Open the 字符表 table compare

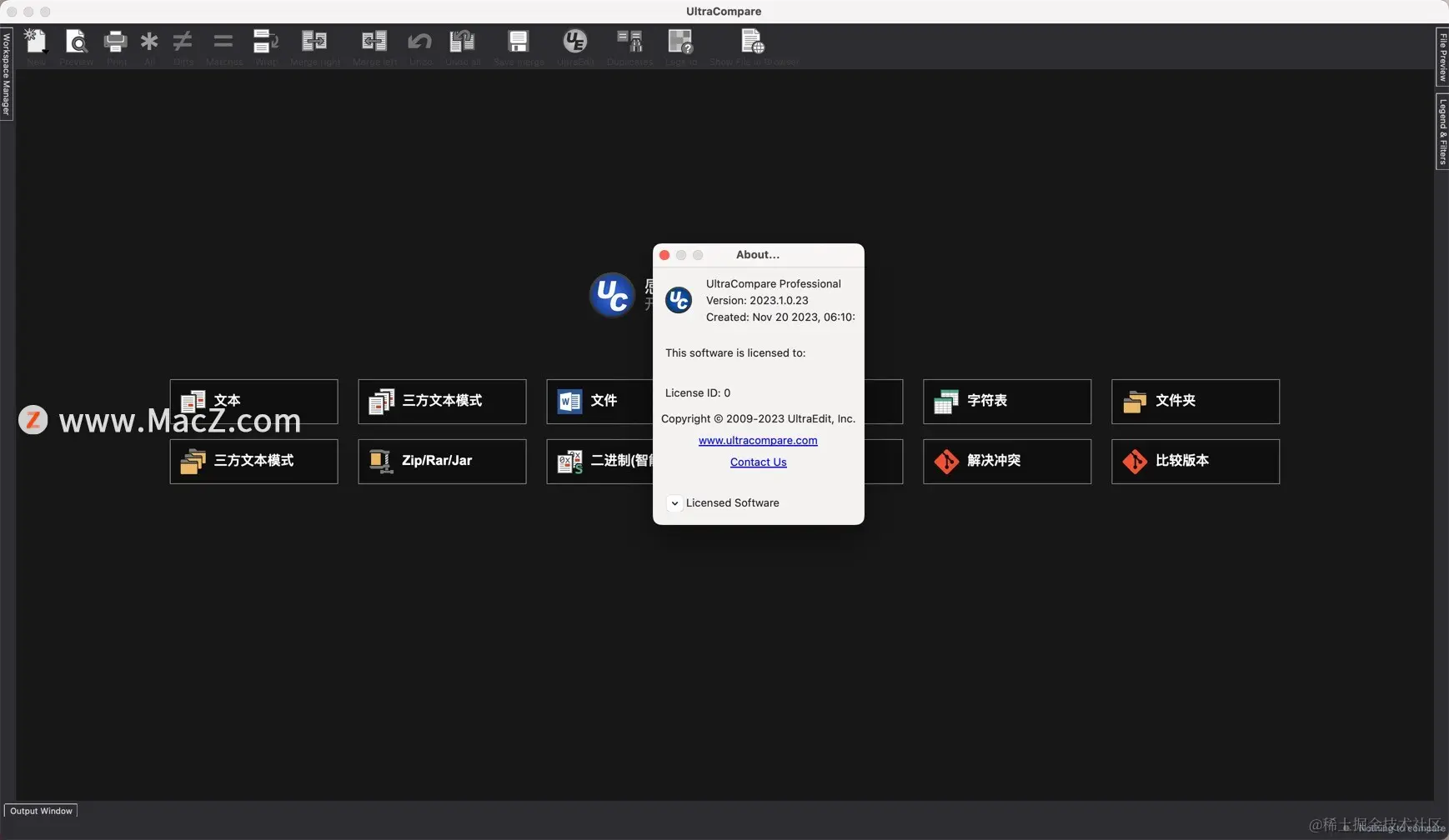click(x=1007, y=402)
